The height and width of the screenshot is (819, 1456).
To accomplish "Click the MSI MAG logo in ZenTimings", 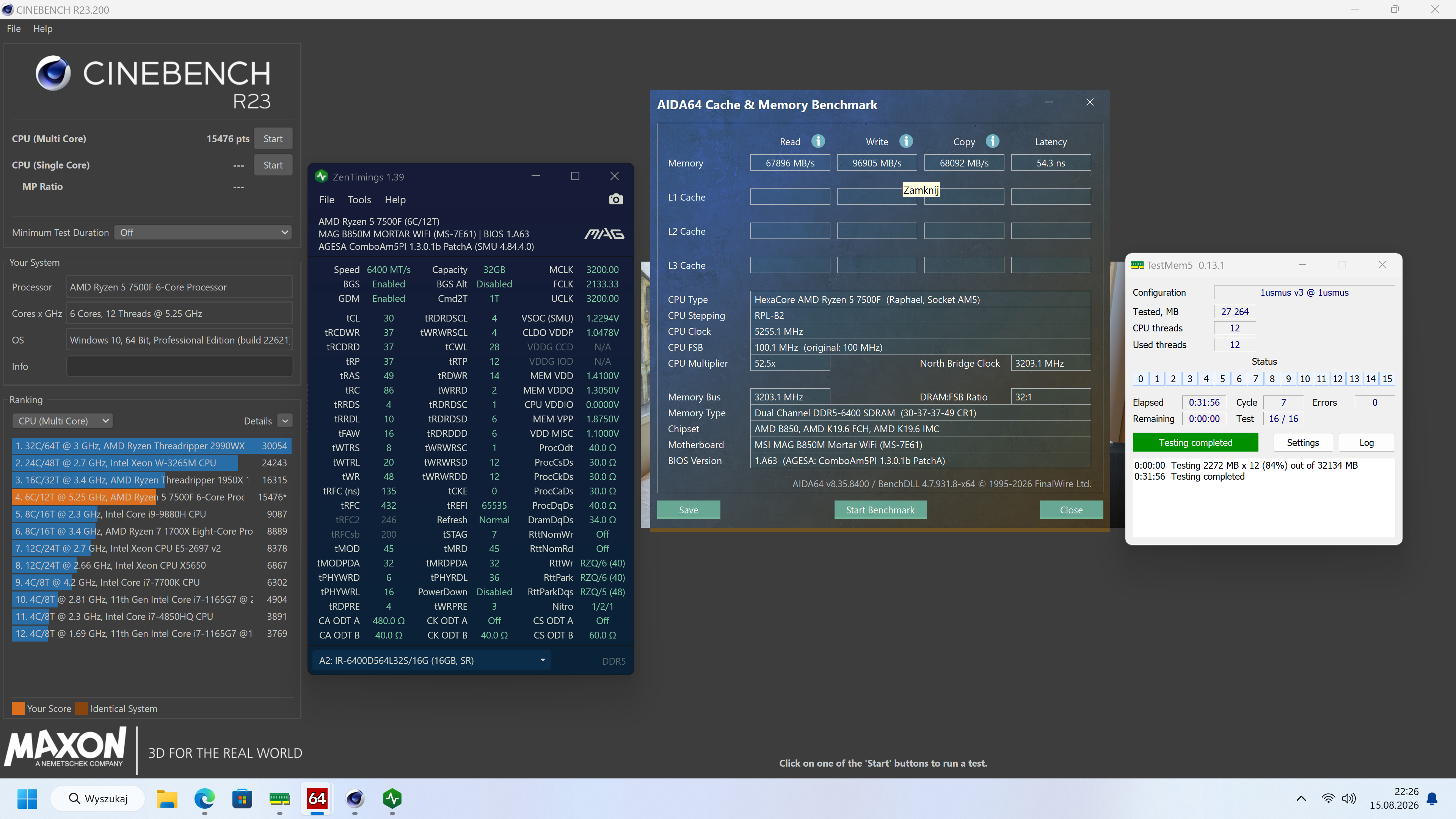I will point(604,234).
